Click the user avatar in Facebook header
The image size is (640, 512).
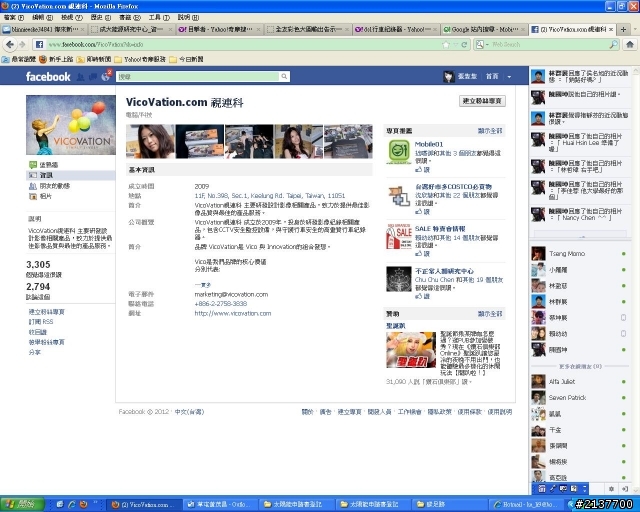pyautogui.click(x=449, y=76)
